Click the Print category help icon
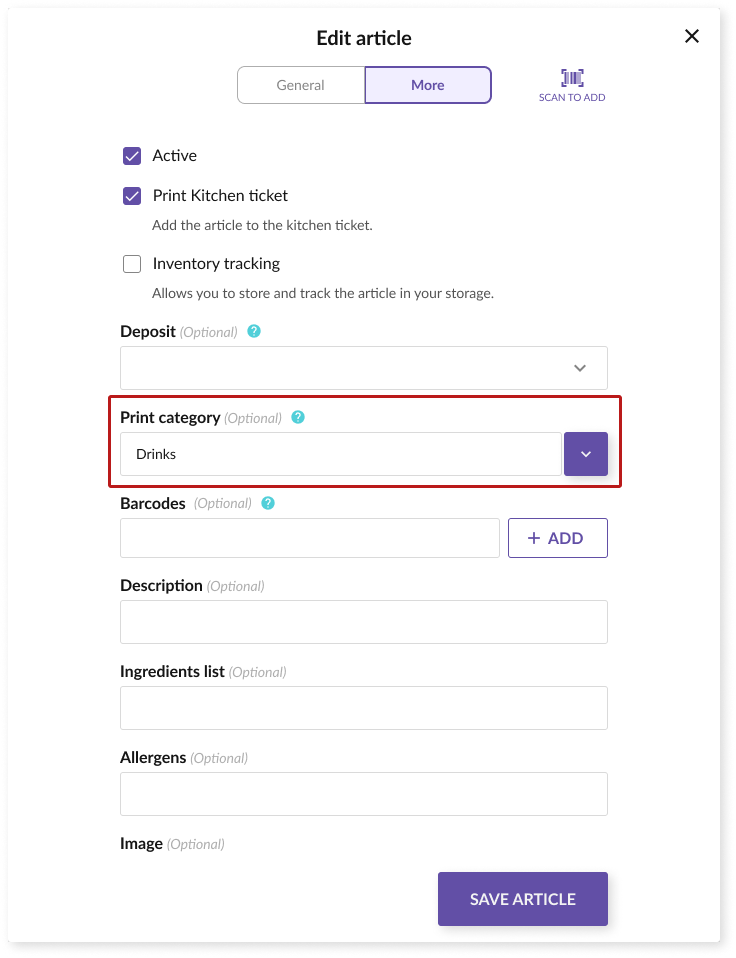This screenshot has width=736, height=958. pos(298,417)
